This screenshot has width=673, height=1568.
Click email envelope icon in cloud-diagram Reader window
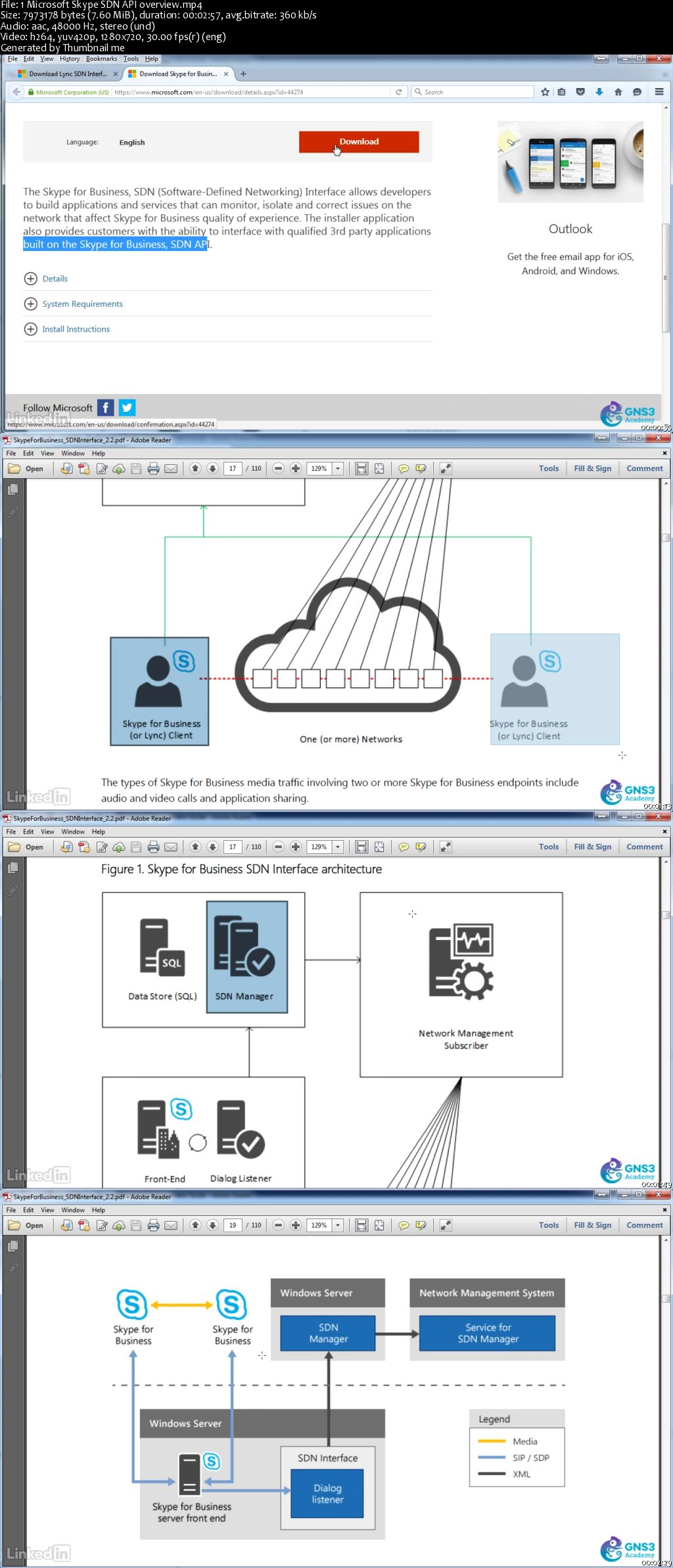pyautogui.click(x=171, y=469)
